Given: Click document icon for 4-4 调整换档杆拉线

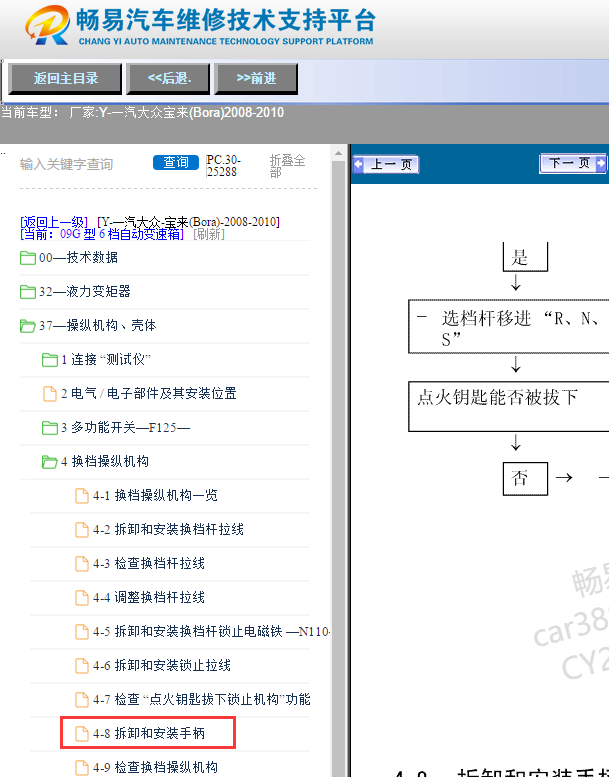Looking at the screenshot, I should pos(82,598).
